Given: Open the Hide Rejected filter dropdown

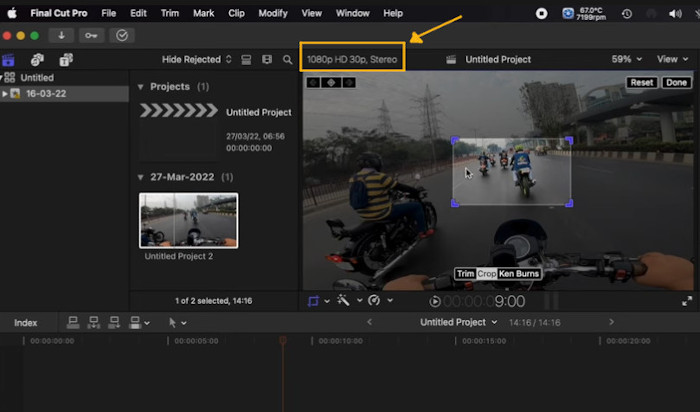Looking at the screenshot, I should click(196, 59).
